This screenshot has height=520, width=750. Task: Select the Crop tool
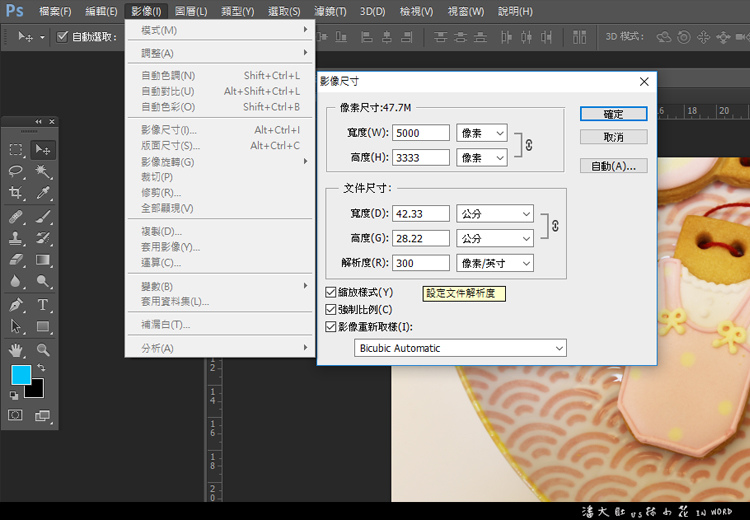[16, 192]
